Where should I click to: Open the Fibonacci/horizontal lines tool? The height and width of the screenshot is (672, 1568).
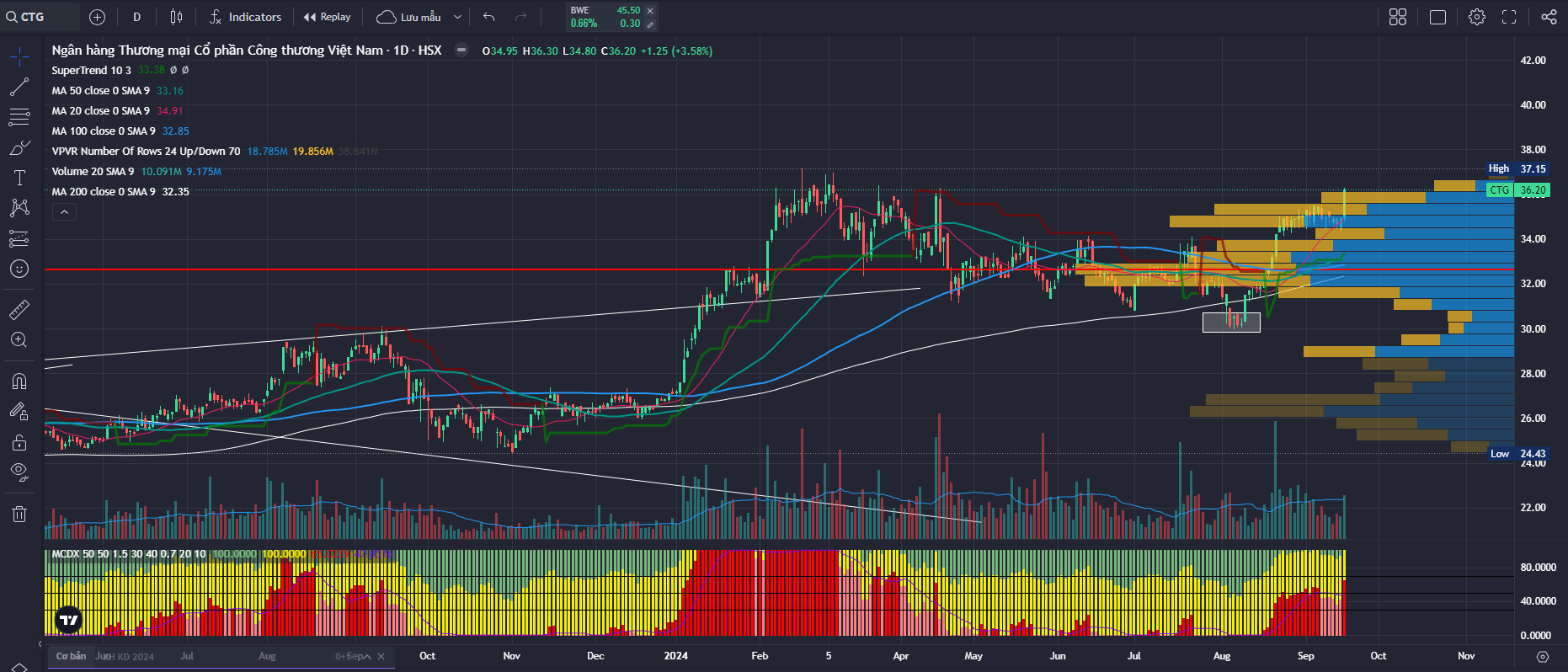(x=19, y=117)
